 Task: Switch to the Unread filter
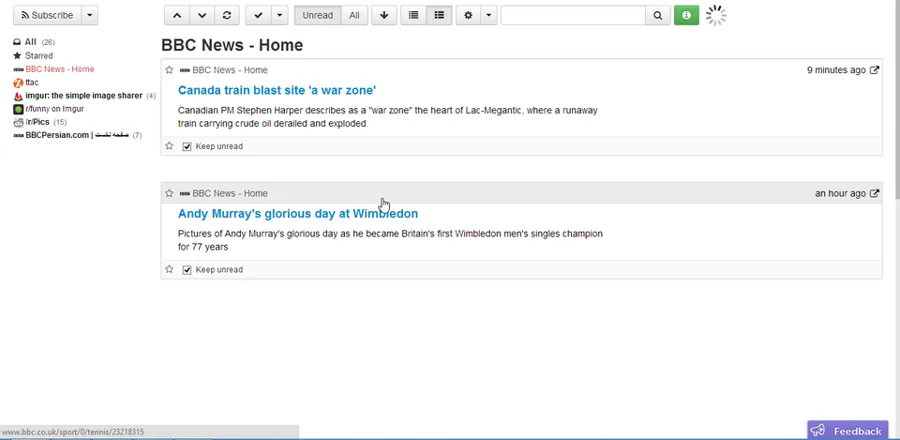tap(317, 15)
